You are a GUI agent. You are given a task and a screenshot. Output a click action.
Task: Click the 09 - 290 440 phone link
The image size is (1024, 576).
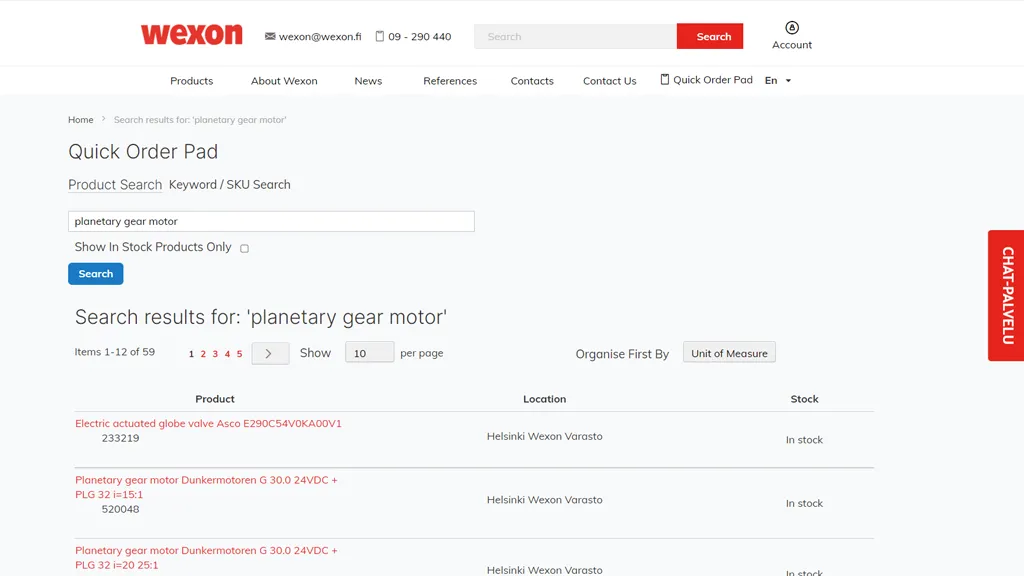click(419, 37)
